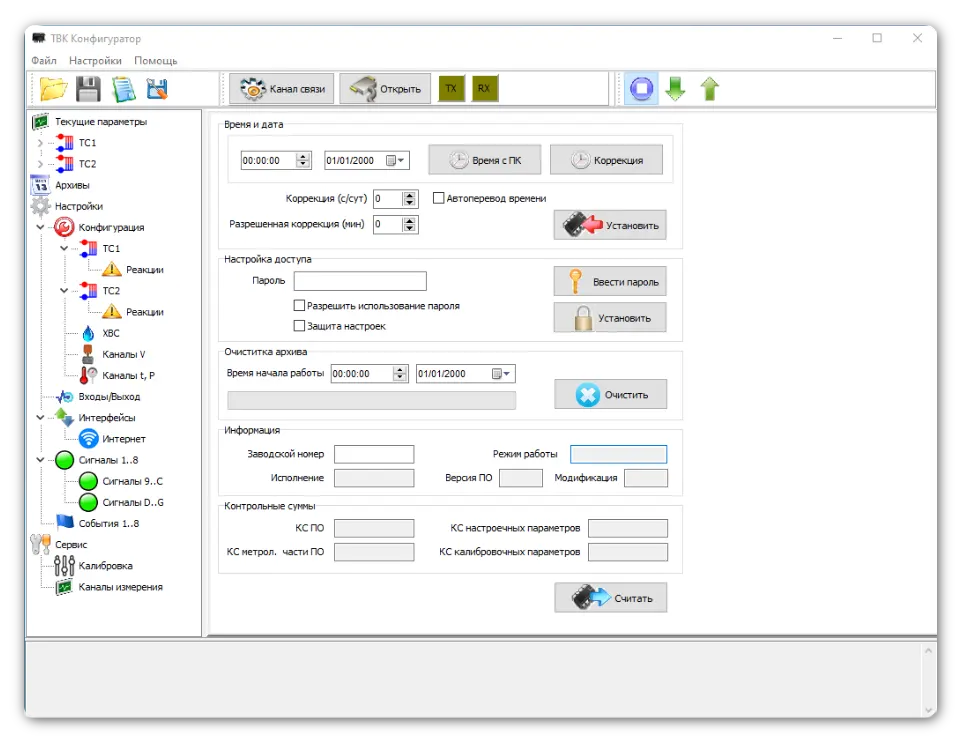Open the Помощь menu
The width and height of the screenshot is (960, 745).
[155, 60]
